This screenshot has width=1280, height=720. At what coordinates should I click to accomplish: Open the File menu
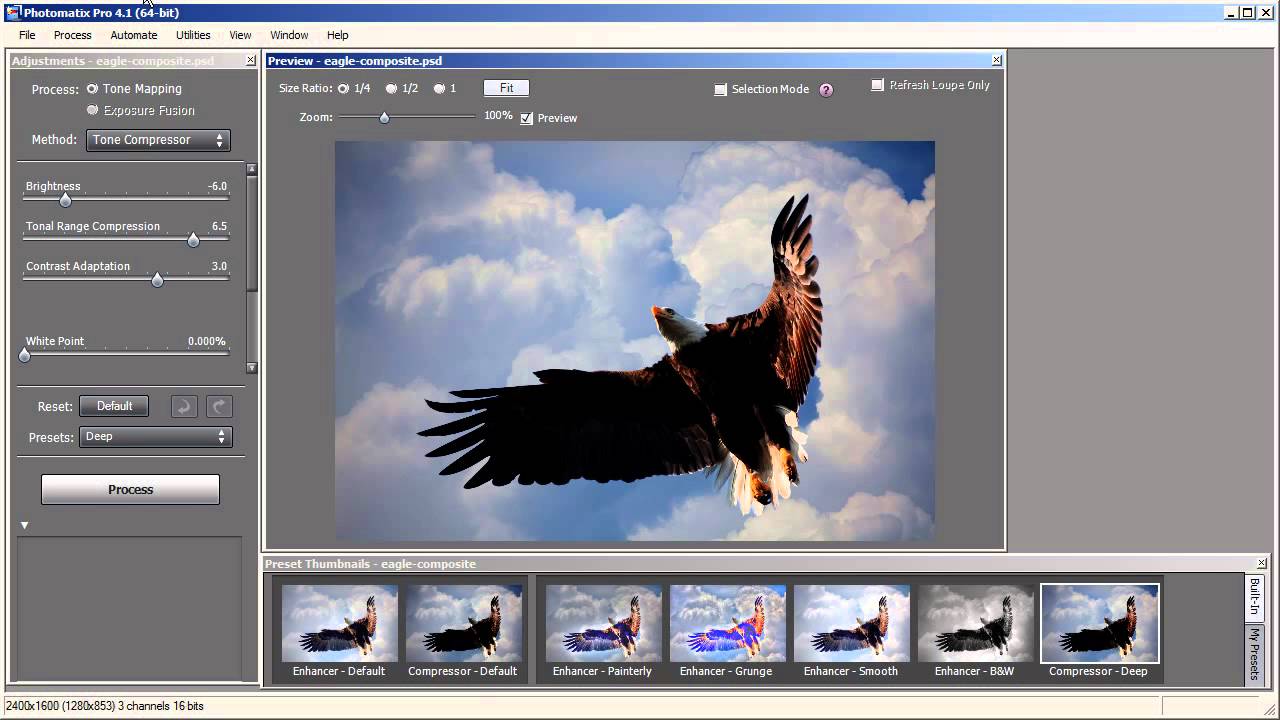pos(27,35)
